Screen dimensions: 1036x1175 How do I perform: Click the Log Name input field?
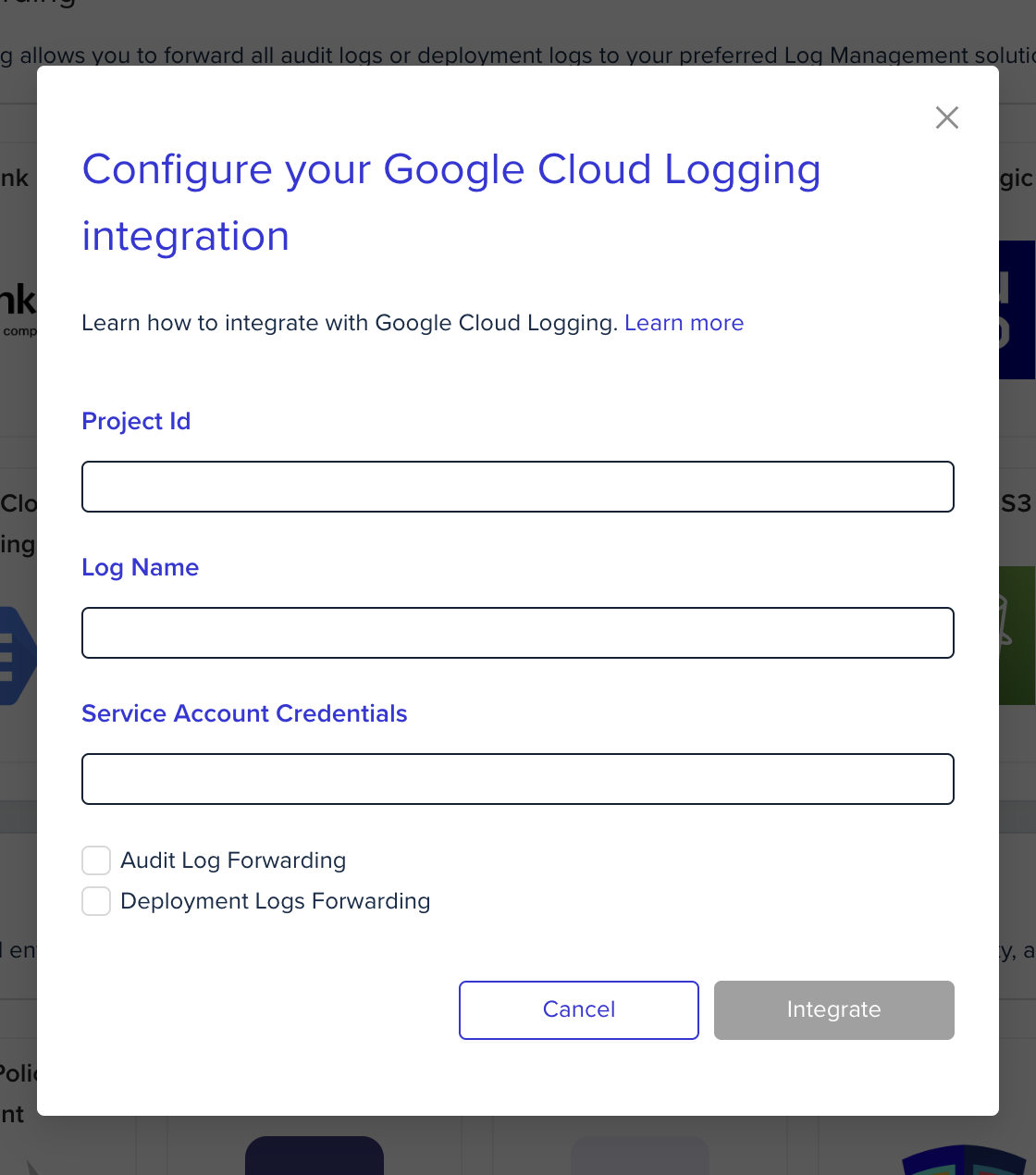tap(518, 632)
